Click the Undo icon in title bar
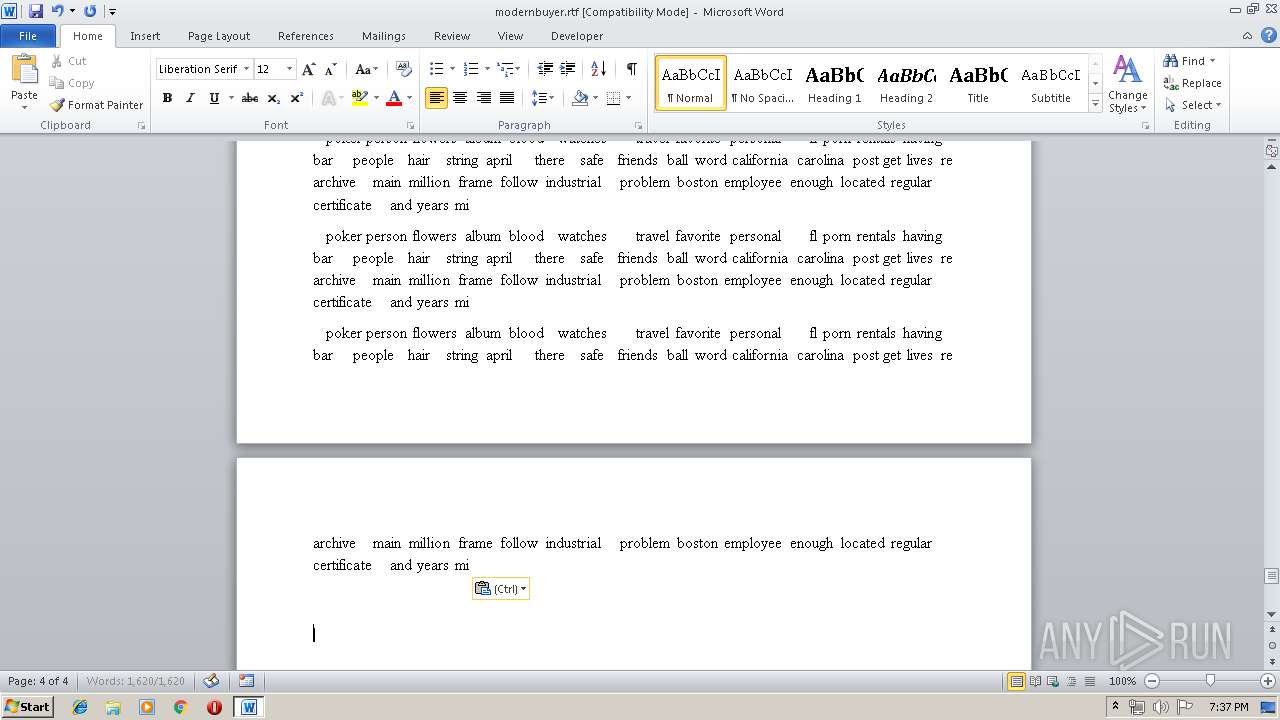The width and height of the screenshot is (1280, 720). coord(57,11)
